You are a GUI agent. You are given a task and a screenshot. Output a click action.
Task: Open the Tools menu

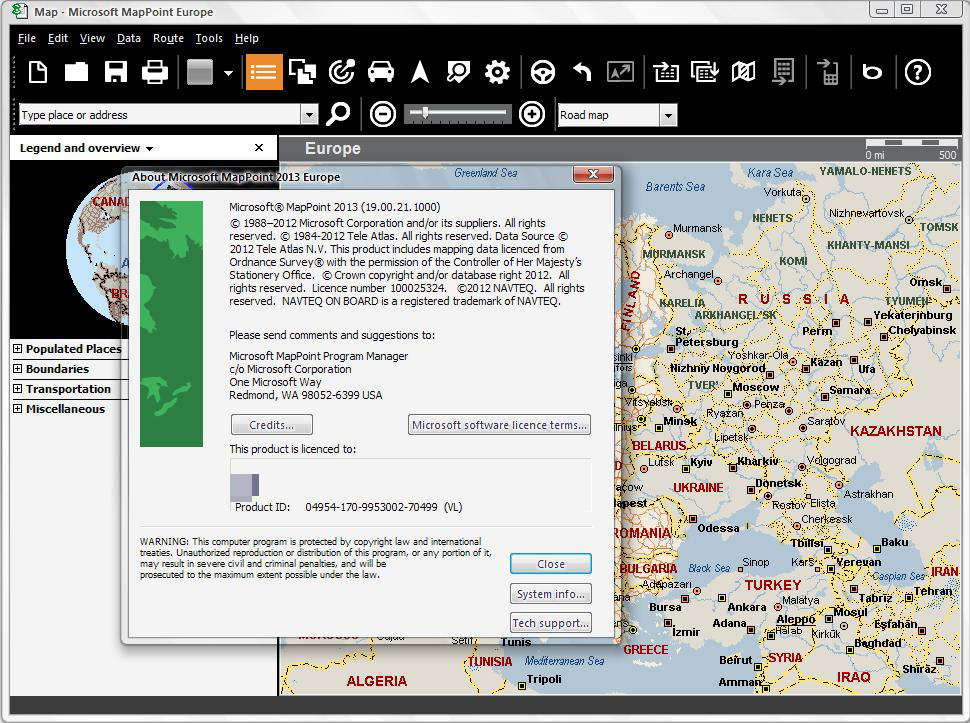tap(209, 38)
